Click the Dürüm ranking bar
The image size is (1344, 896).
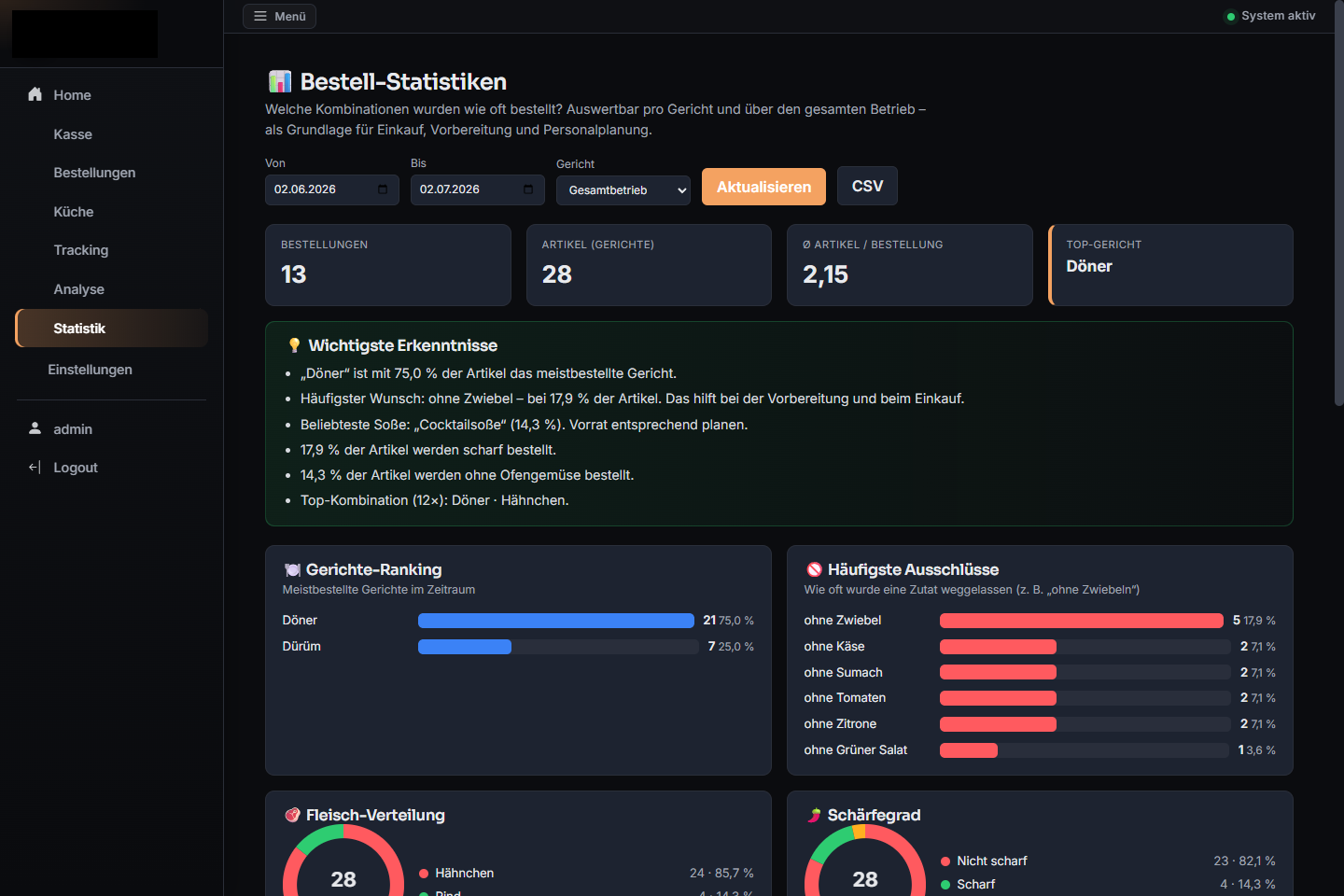click(465, 647)
